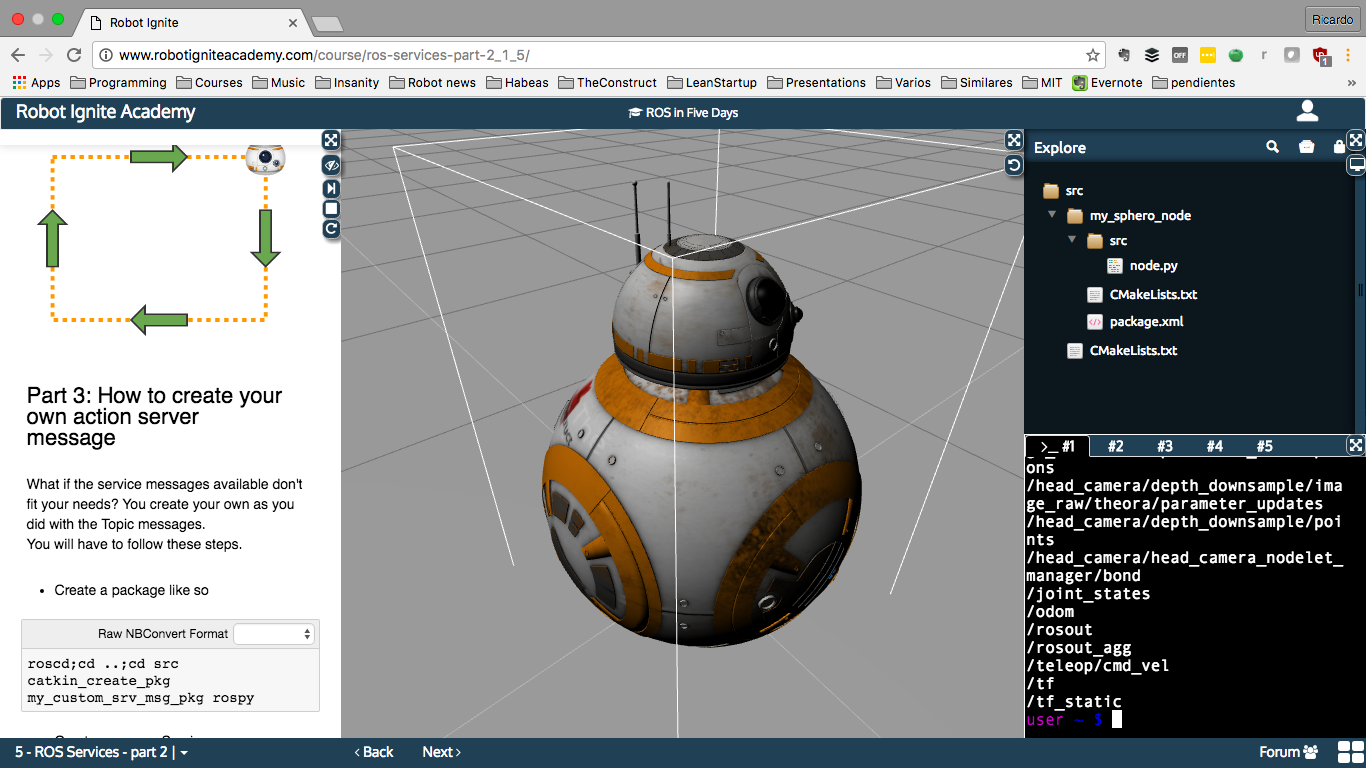1366x768 pixels.
Task: Open the Programming bookmarks folder
Action: point(119,83)
